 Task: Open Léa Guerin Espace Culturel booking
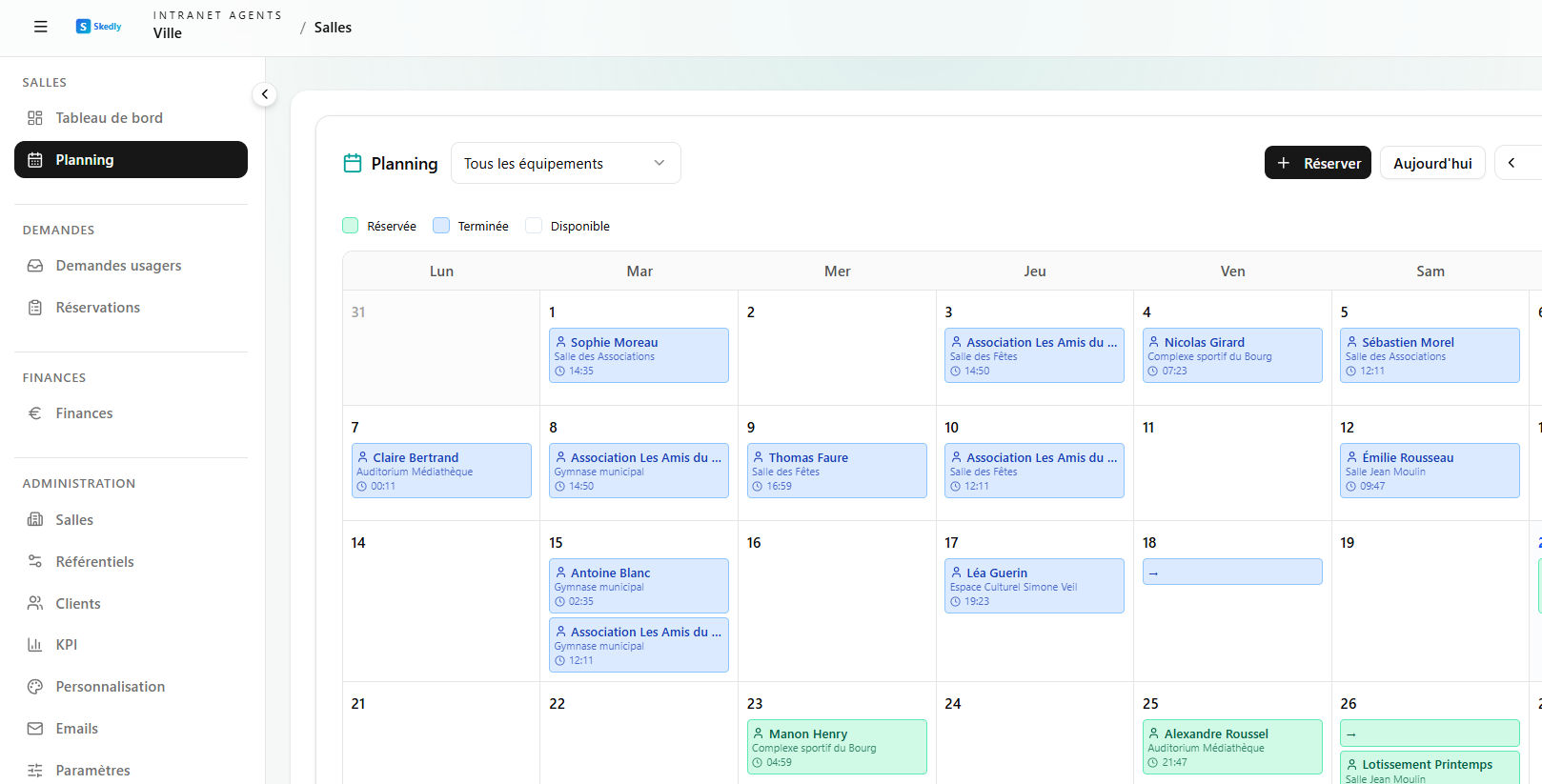pos(1034,586)
